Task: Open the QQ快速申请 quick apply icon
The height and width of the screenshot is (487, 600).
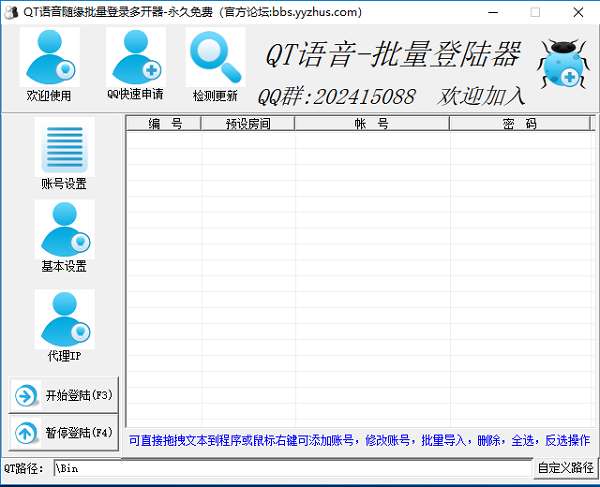Action: point(134,59)
